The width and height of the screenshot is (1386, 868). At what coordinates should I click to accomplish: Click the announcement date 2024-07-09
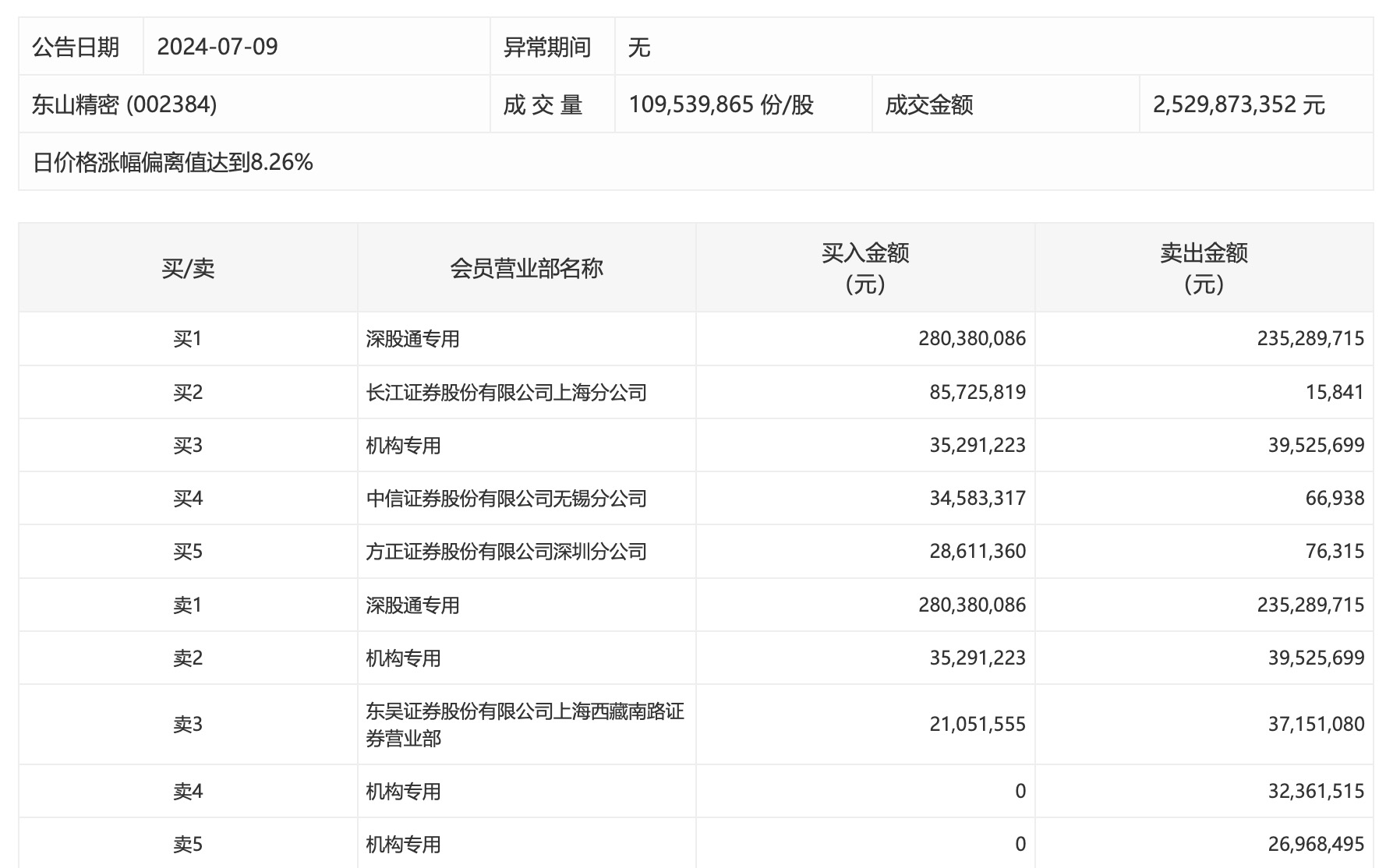click(217, 47)
